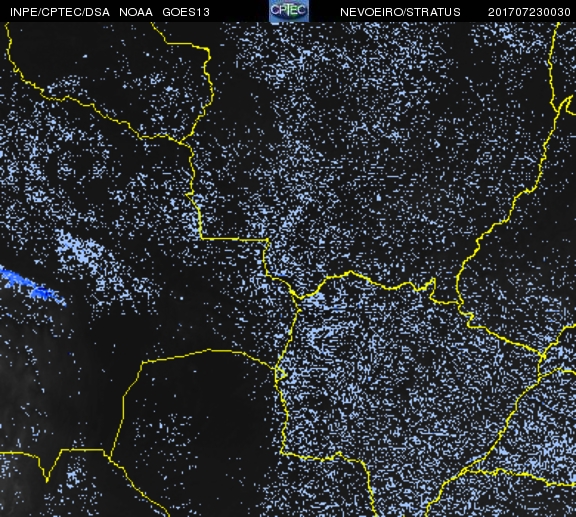Click the GOES13 satellite label
The height and width of the screenshot is (517, 576).
point(186,12)
